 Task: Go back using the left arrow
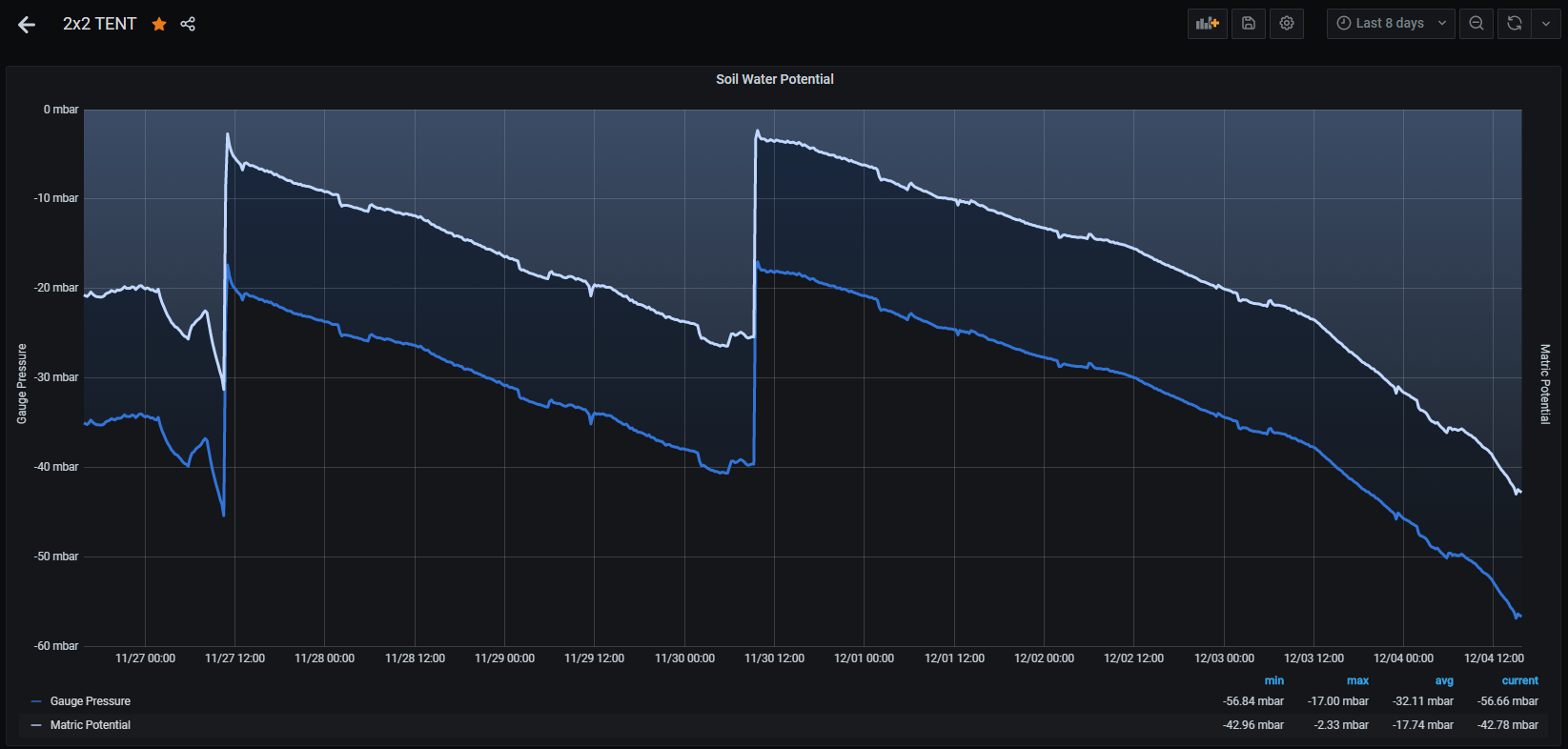(x=27, y=25)
